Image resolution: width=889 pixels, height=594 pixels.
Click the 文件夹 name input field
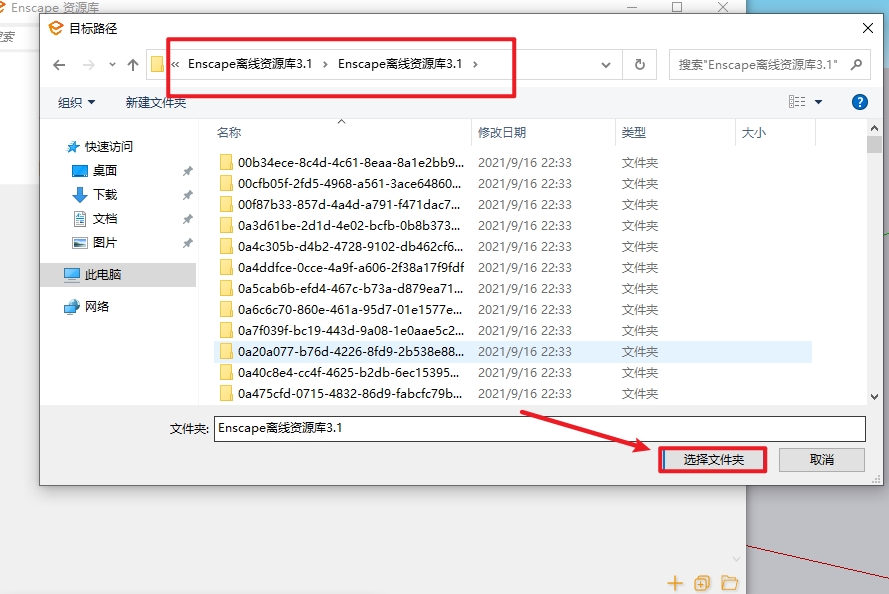538,428
